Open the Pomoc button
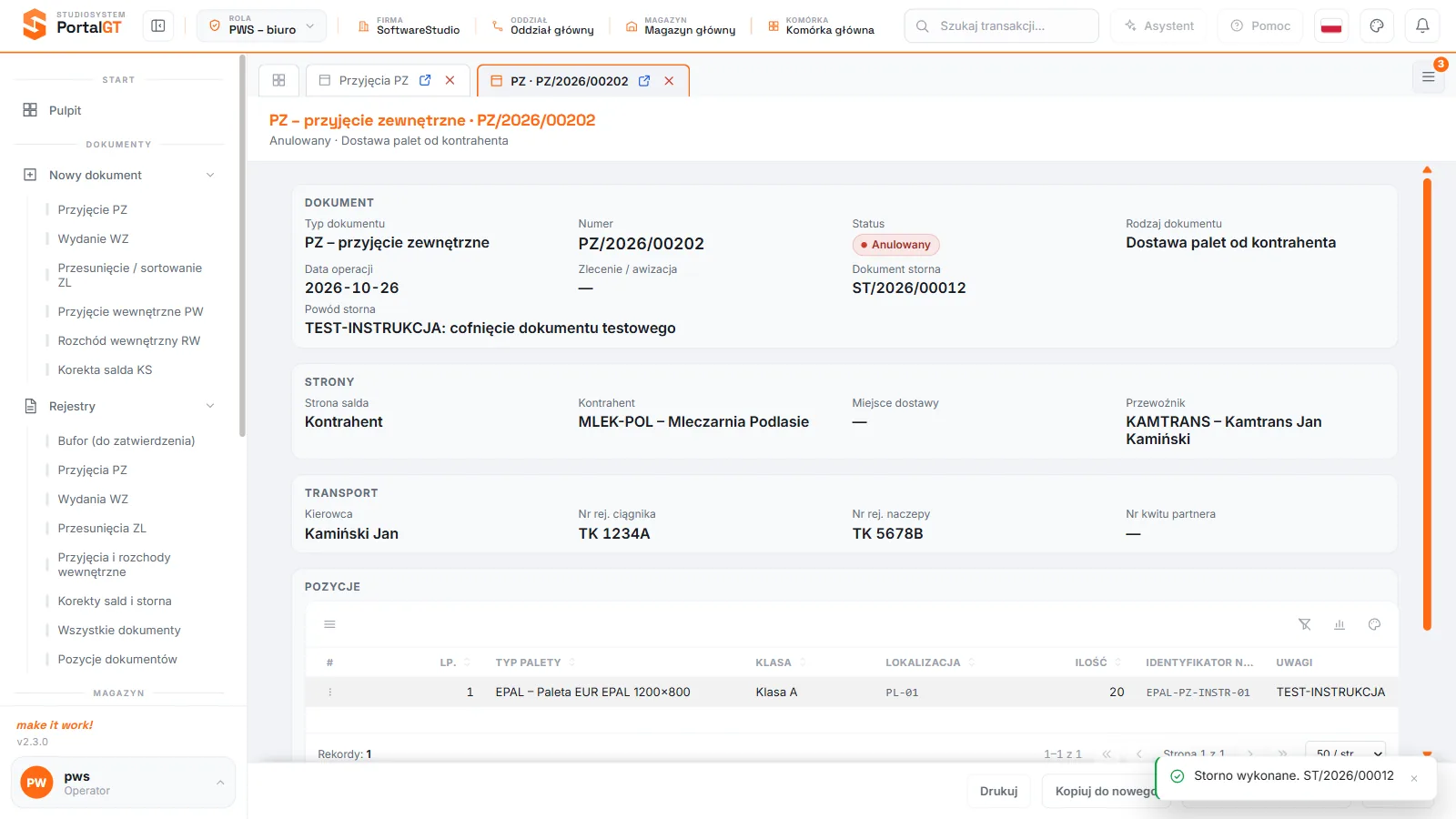 click(x=1260, y=26)
